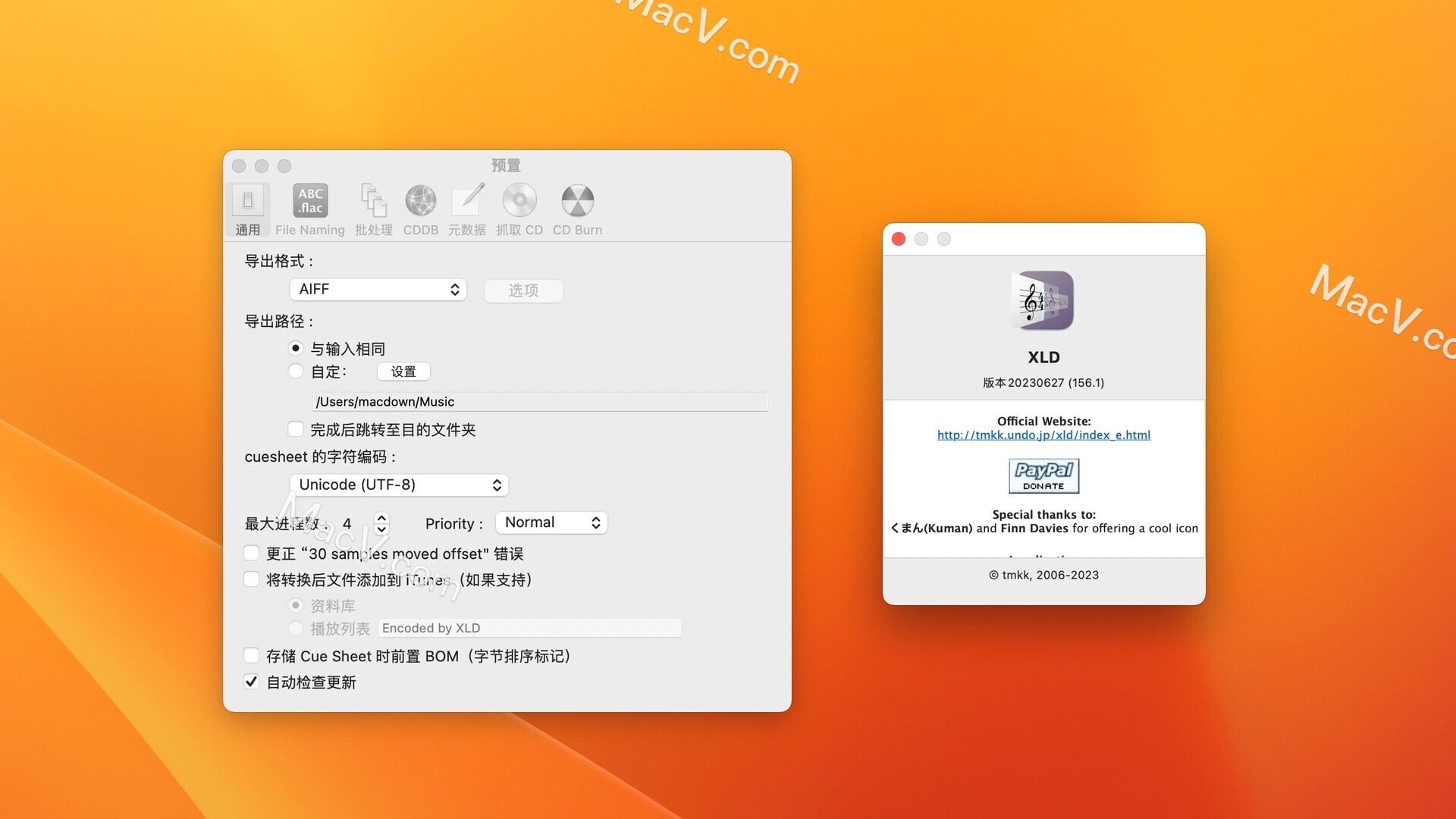Click the Encoded by XLD playlist field

529,628
